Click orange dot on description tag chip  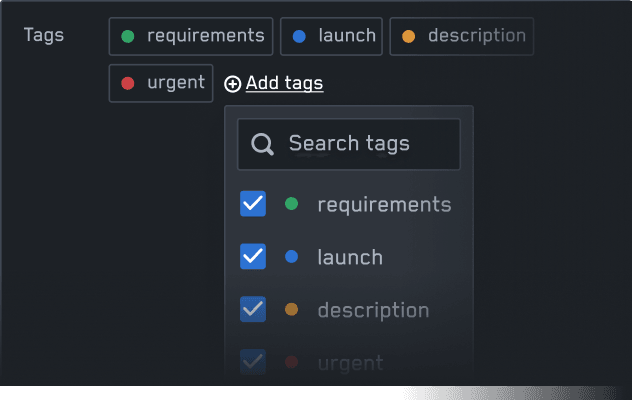(x=408, y=36)
